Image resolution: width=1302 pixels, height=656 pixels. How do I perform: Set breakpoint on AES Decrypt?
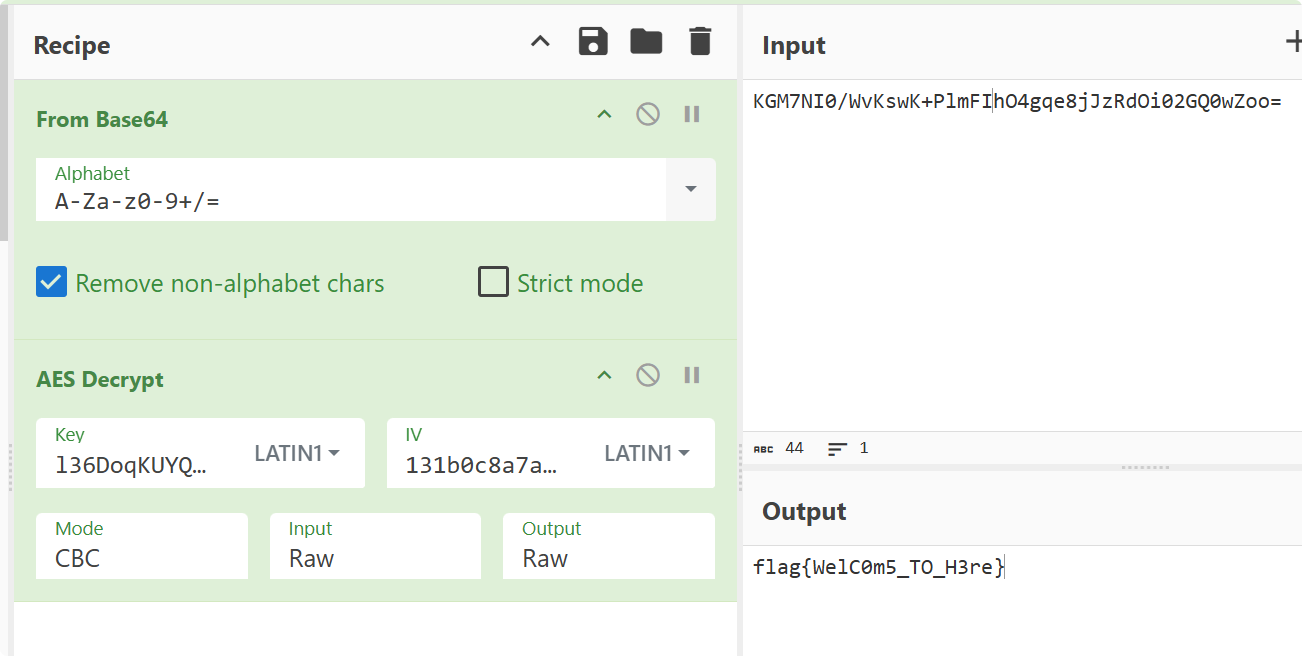point(692,375)
